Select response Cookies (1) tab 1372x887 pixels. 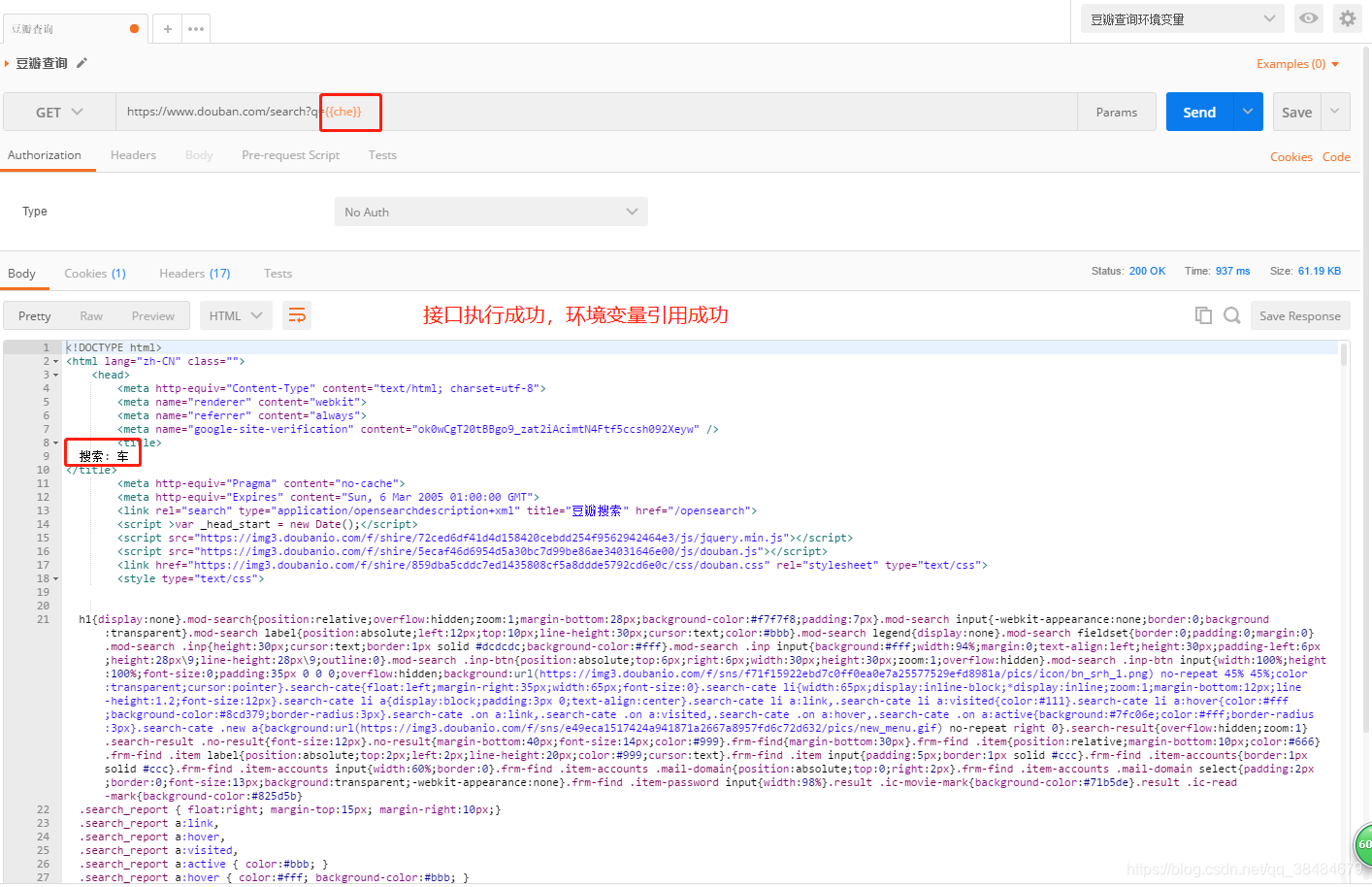click(x=95, y=274)
